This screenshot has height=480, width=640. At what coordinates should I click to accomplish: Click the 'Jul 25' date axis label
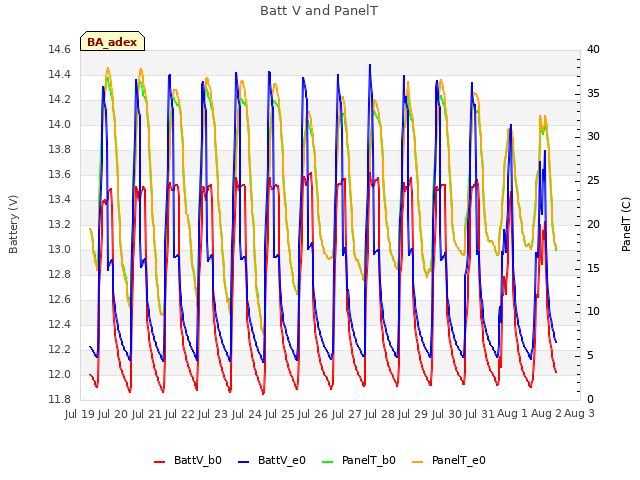tap(280, 414)
